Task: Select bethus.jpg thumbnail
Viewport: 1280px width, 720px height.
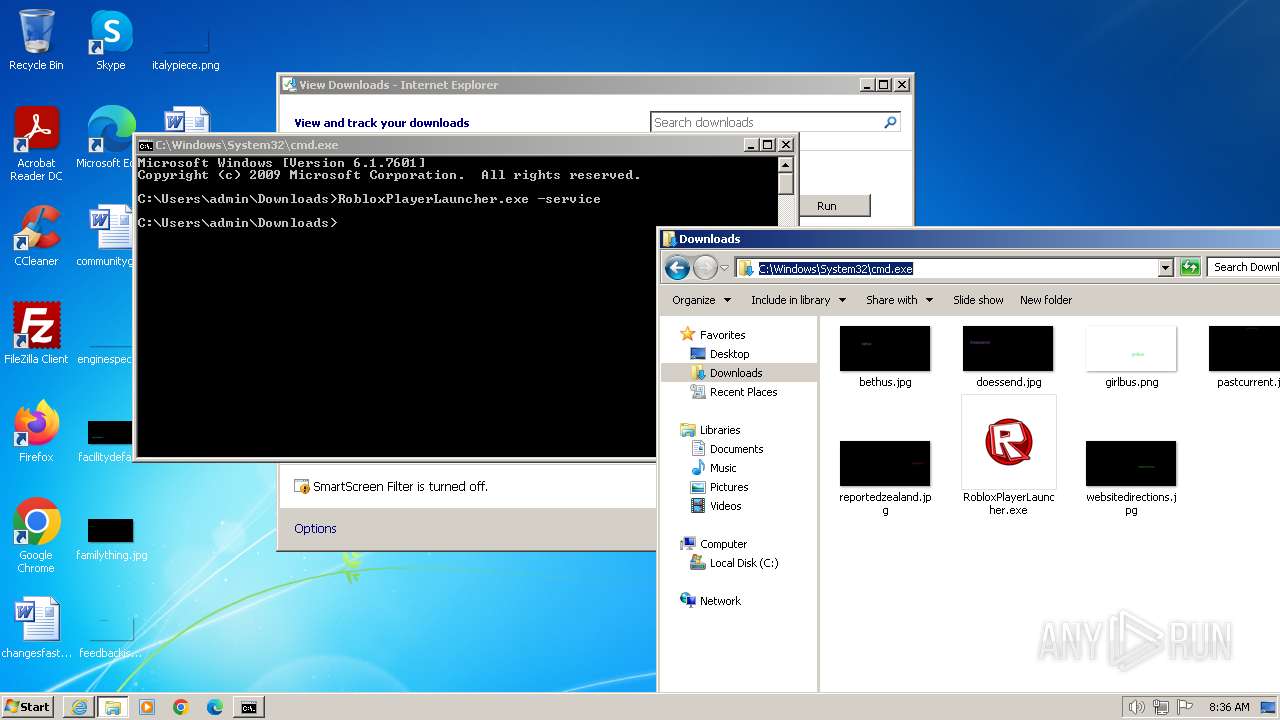Action: pos(885,357)
